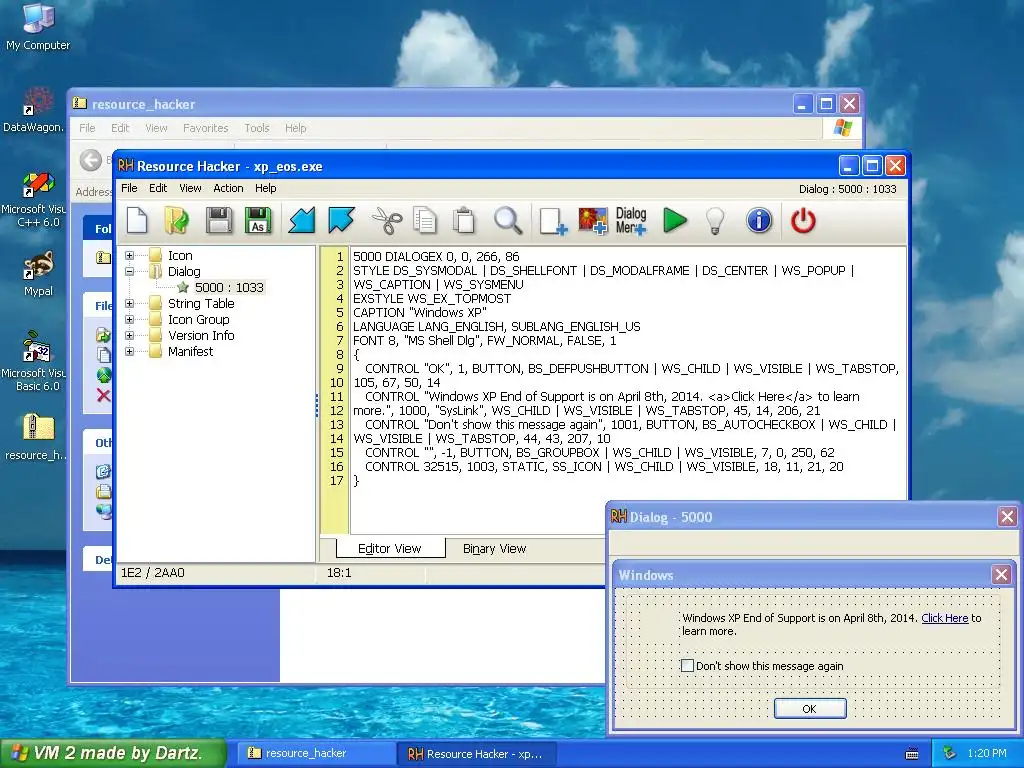1024x768 pixels.
Task: Click the EXSTYLE WS_EX_TOPMOST line
Action: pyautogui.click(x=432, y=298)
